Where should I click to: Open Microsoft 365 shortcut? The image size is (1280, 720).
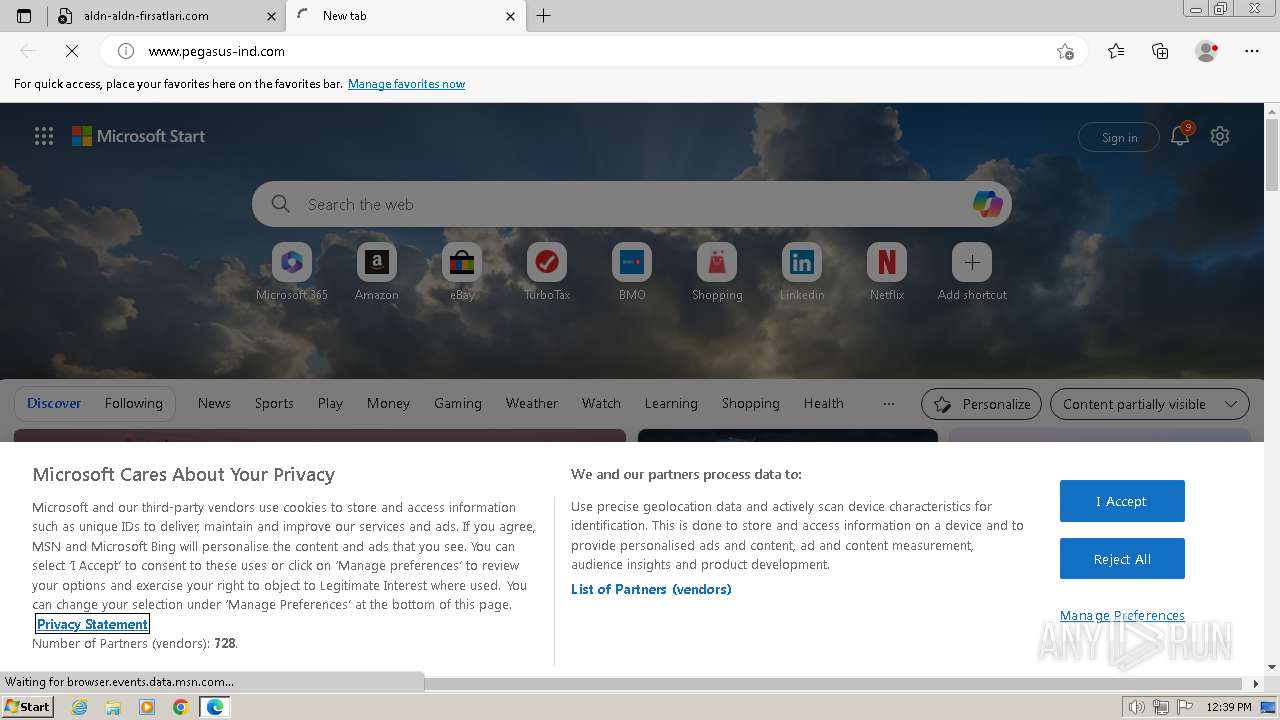pos(292,271)
